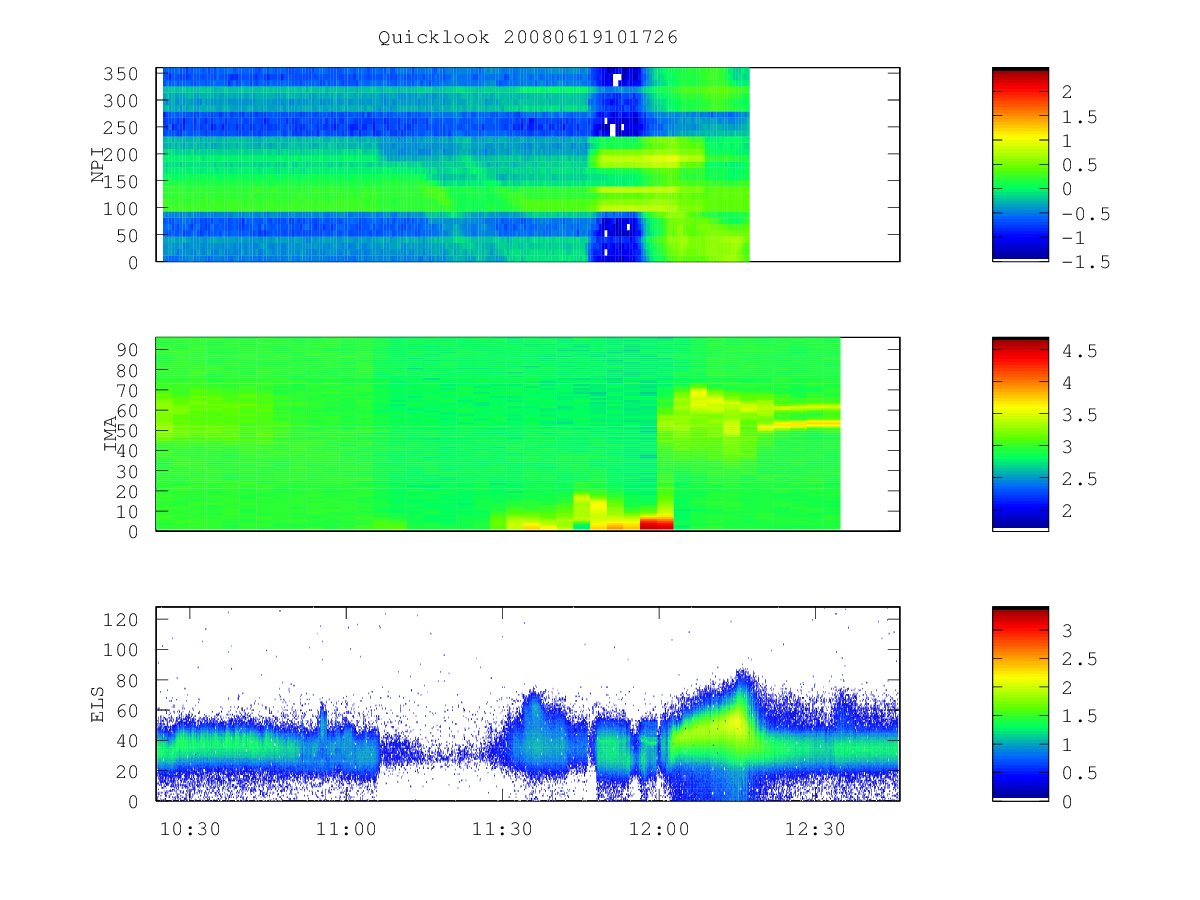
Task: Click the NPI panel color bar
Action: (x=1020, y=165)
